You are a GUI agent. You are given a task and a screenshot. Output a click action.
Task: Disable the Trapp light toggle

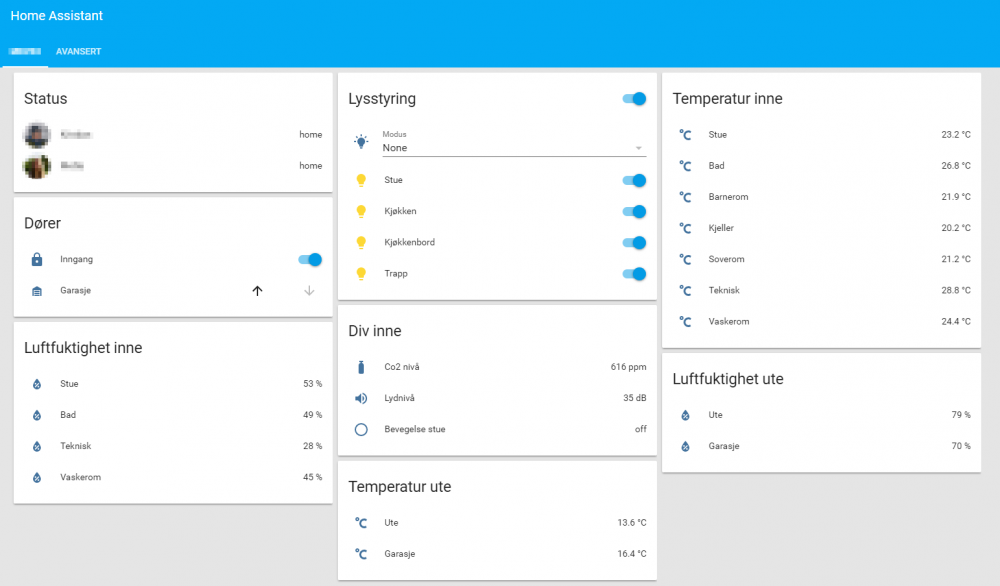click(x=634, y=274)
